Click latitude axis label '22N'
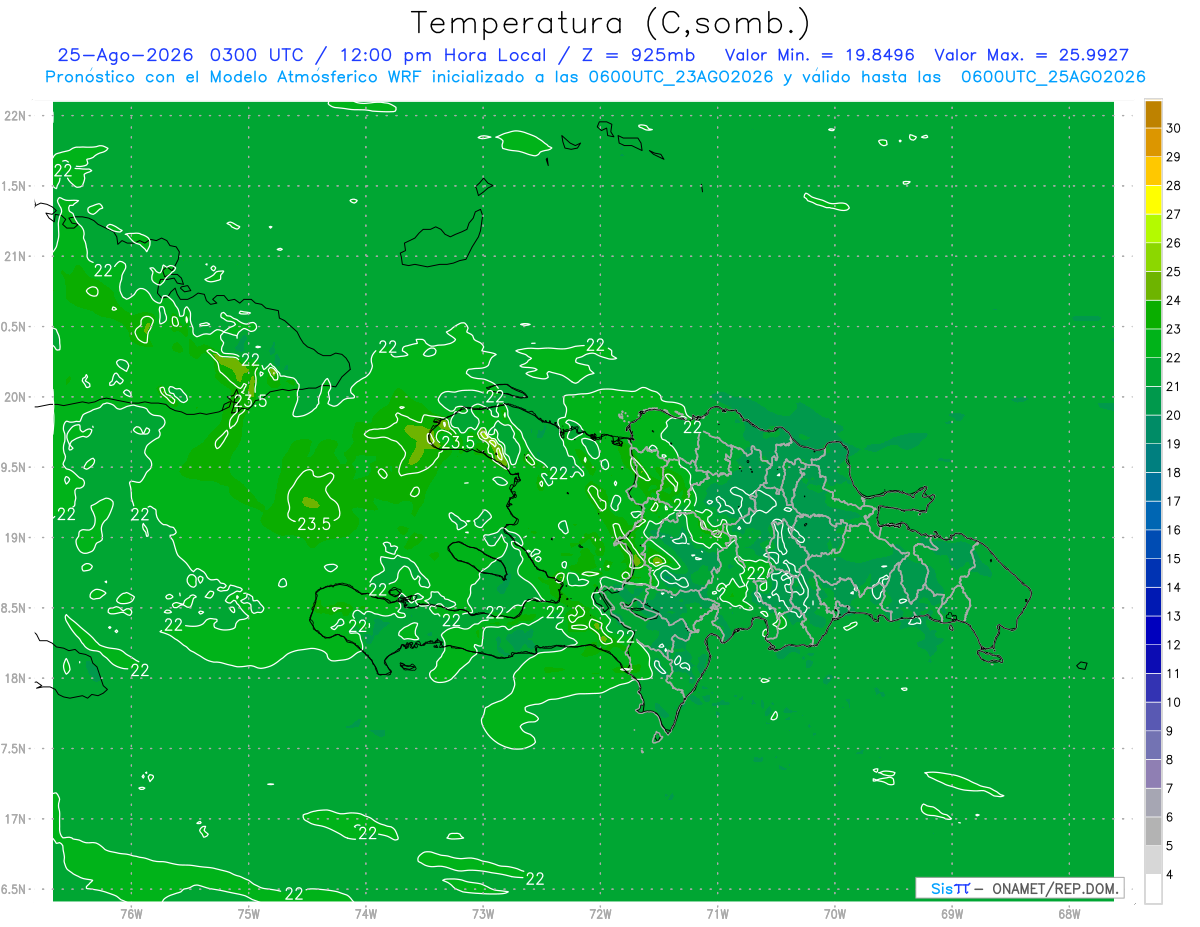The height and width of the screenshot is (927, 1200). click(17, 116)
